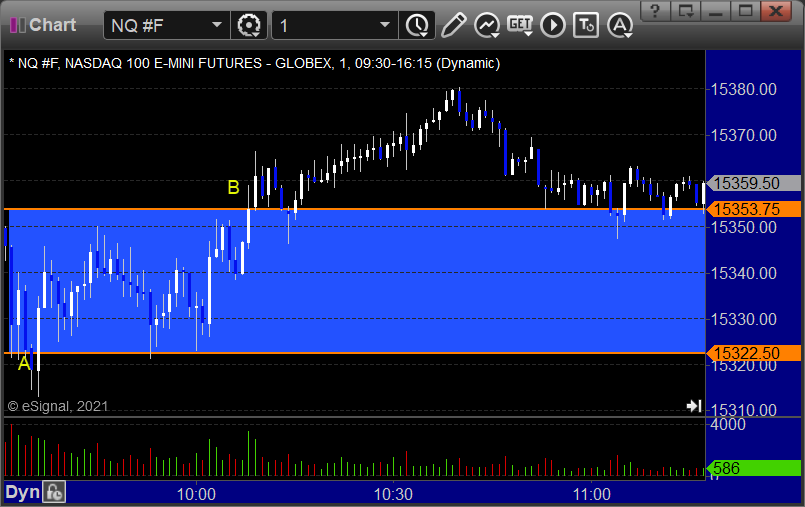
Task: Click the help question mark button
Action: coord(655,11)
